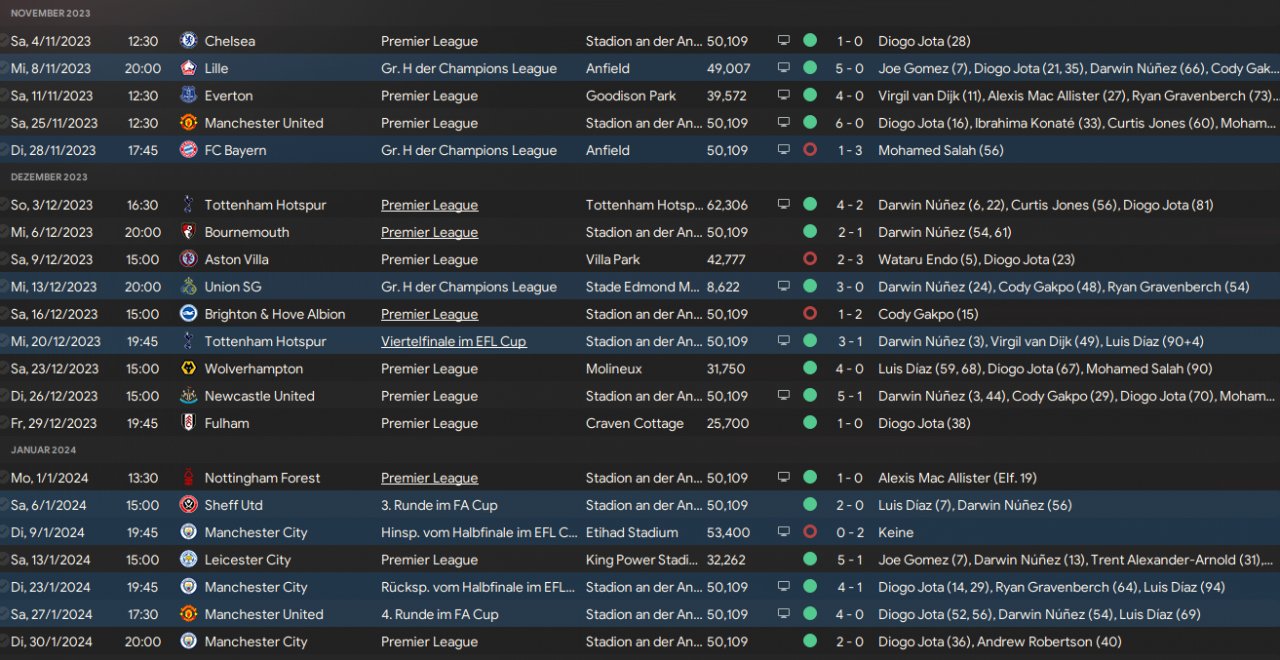This screenshot has height=660, width=1280.
Task: Open the 6 - 0 result against Manchester United
Action: pos(850,123)
